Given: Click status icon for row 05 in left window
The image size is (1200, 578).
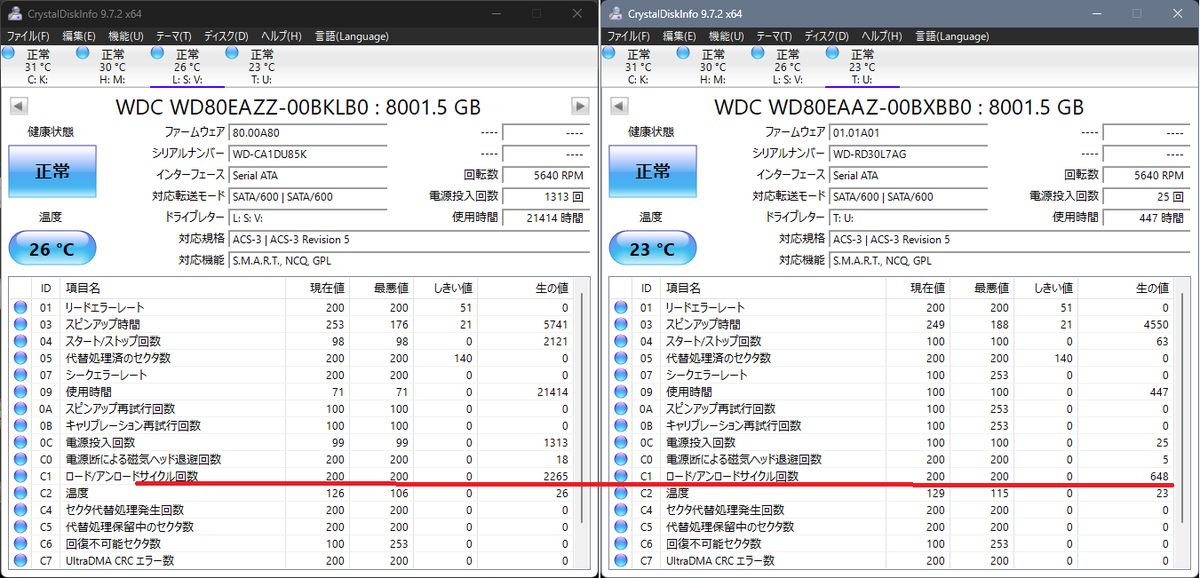Looking at the screenshot, I should (x=20, y=358).
